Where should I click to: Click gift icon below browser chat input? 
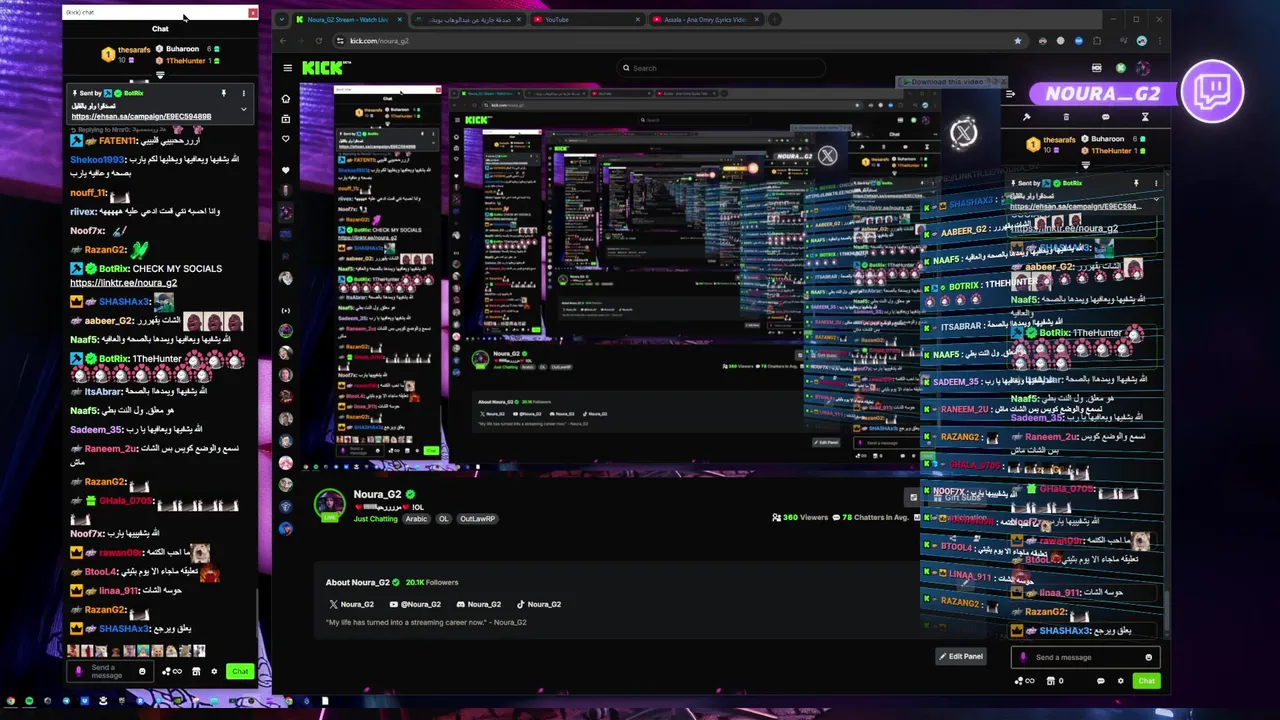(1051, 681)
